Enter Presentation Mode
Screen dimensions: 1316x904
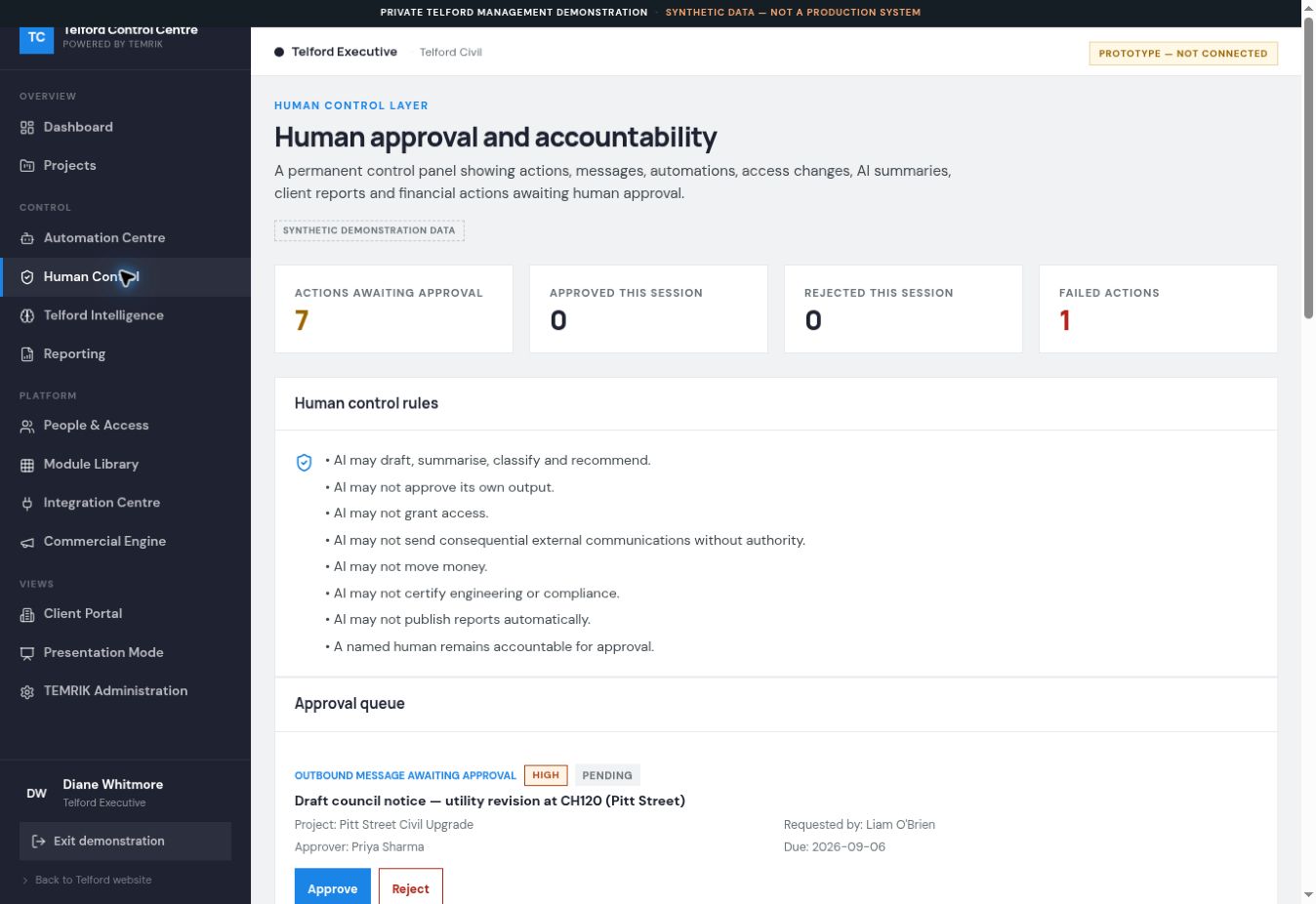click(125, 653)
